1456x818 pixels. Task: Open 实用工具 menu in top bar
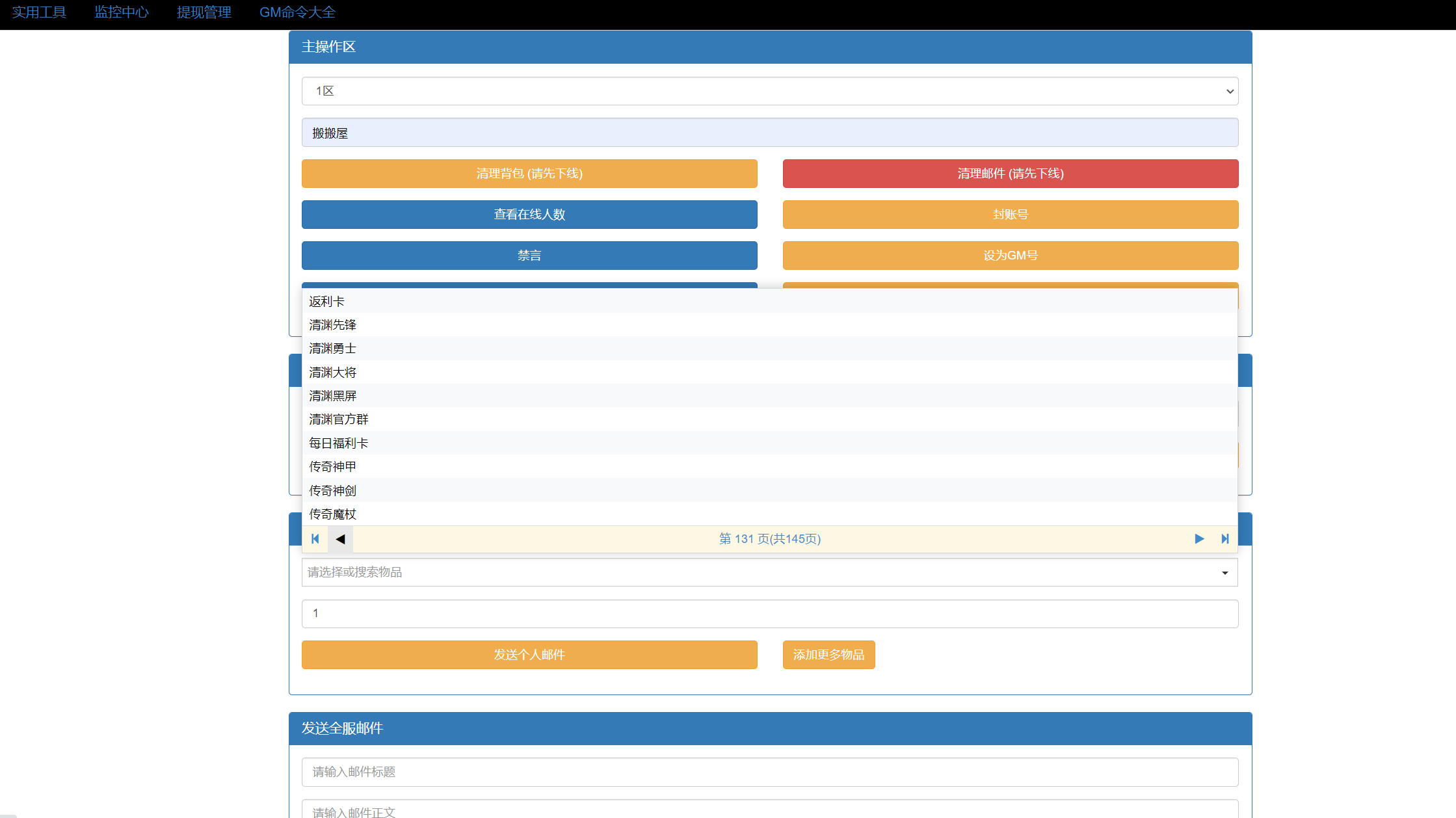39,12
